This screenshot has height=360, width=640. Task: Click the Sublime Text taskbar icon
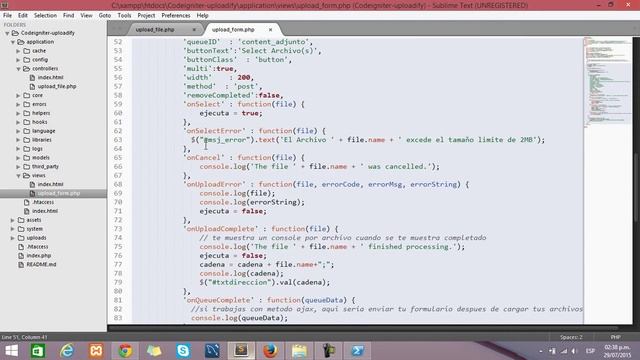pos(241,351)
